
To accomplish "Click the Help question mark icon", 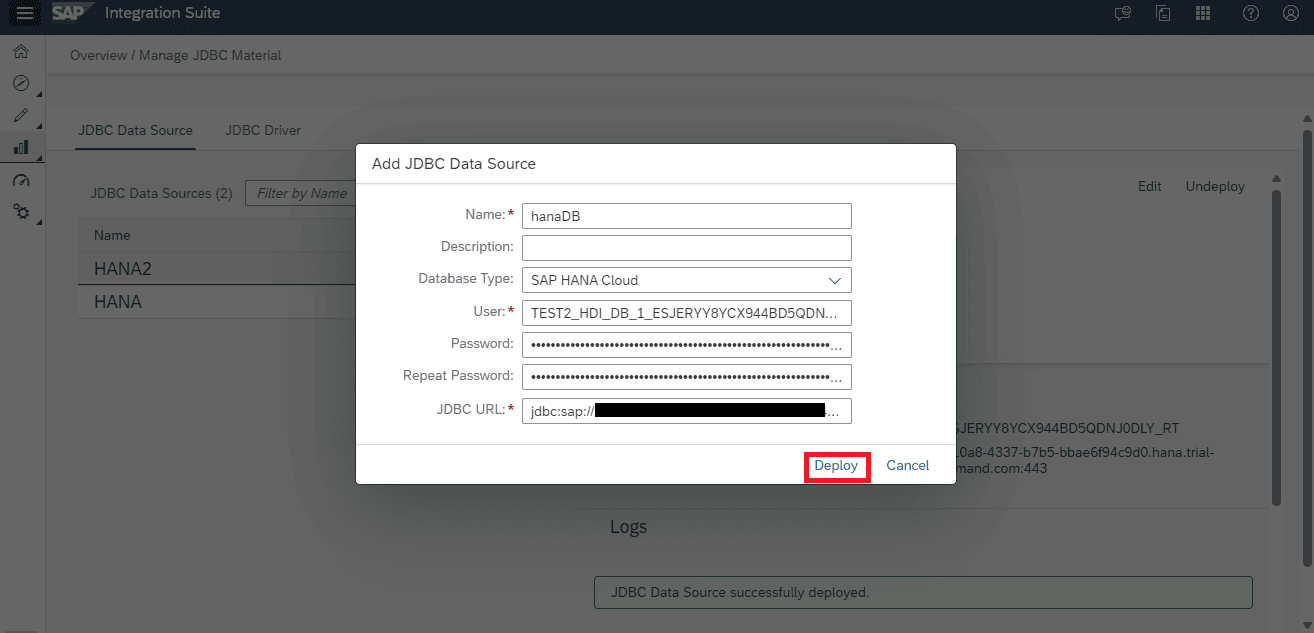I will 1250,13.
